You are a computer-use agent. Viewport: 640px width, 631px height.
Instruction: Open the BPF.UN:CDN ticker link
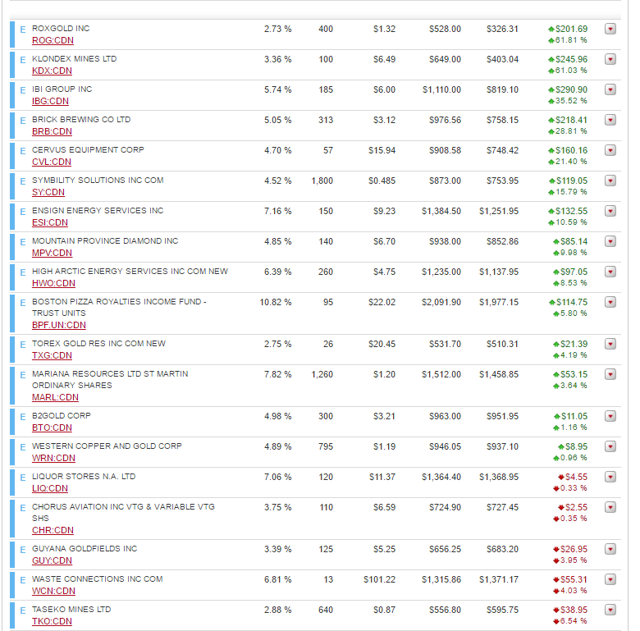pos(59,325)
